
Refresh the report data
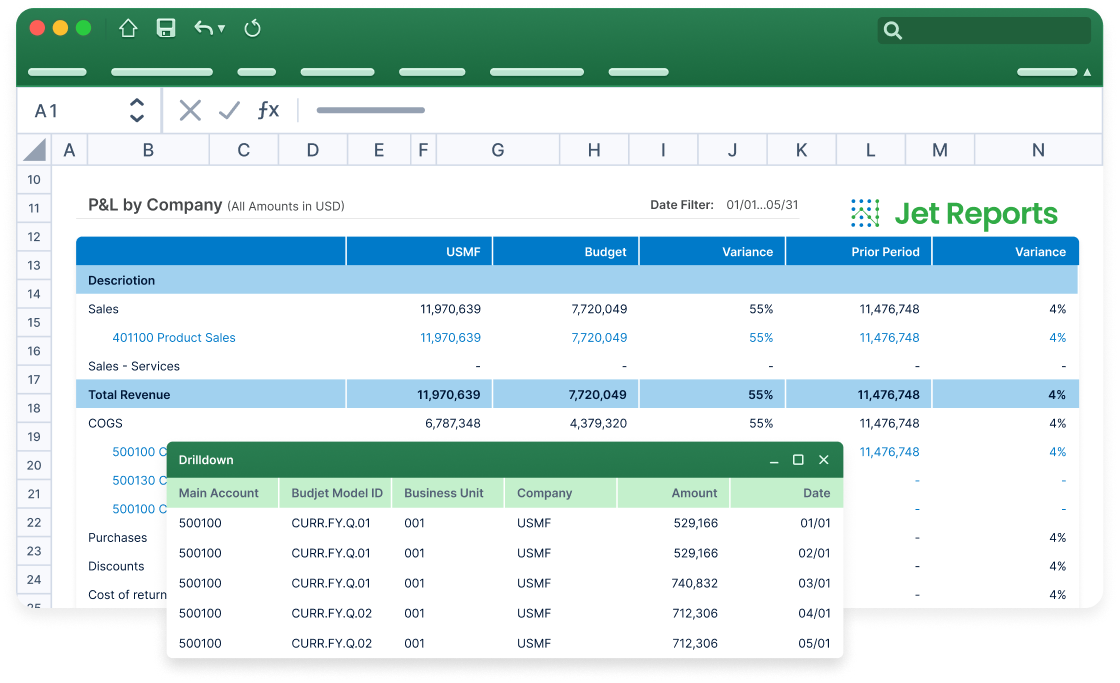[255, 29]
